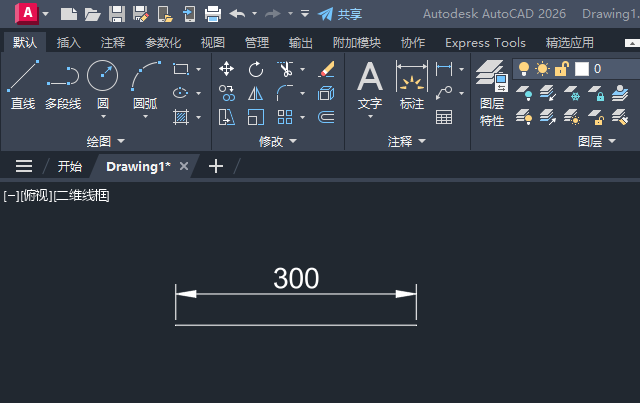Open the Start (开始) file tab
Viewport: 640px width, 403px height.
click(69, 167)
